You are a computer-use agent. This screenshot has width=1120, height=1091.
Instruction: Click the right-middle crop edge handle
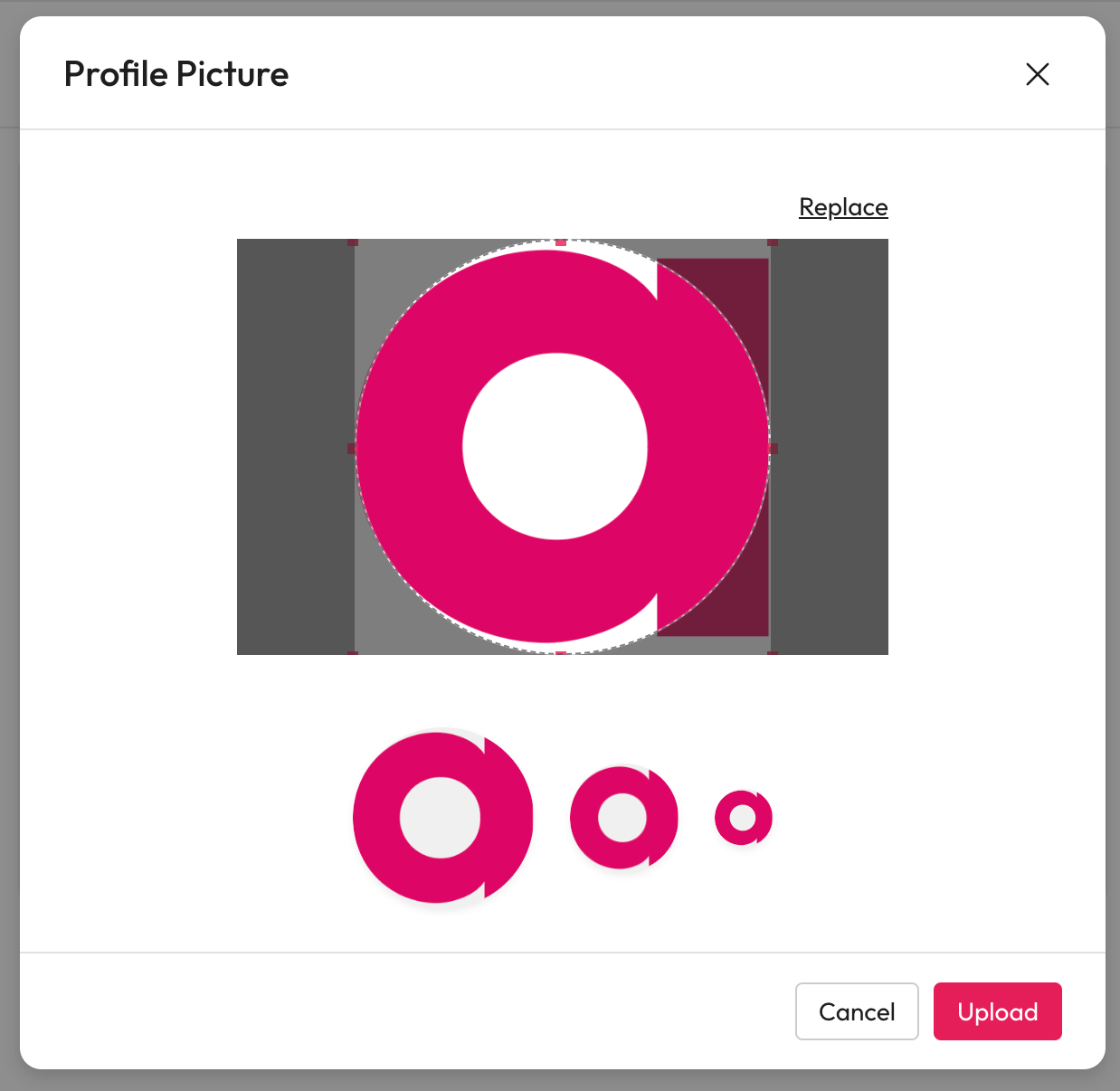tap(773, 448)
